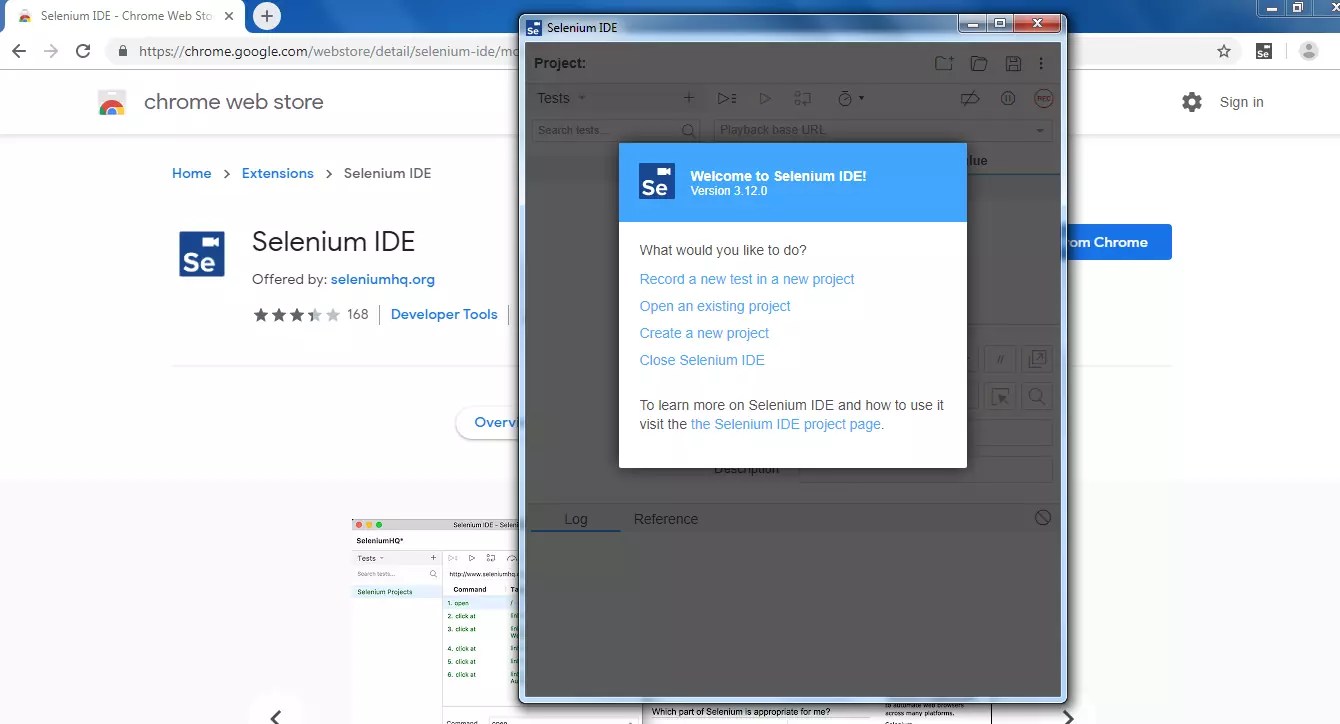Visit the Selenium IDE project page link
Screen dimensions: 1340x724
785,424
